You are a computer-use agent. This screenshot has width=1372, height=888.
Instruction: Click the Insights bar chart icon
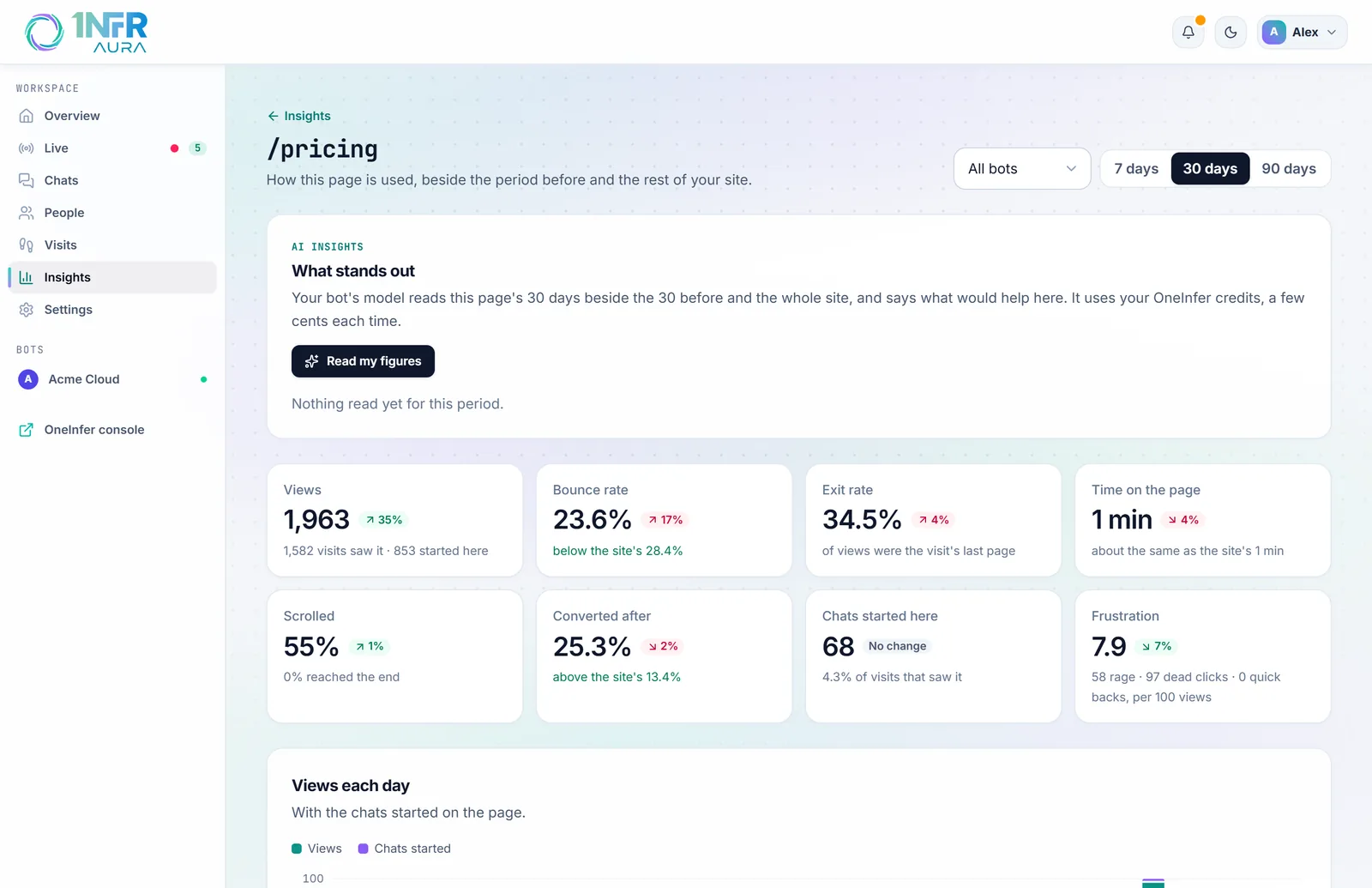(27, 277)
